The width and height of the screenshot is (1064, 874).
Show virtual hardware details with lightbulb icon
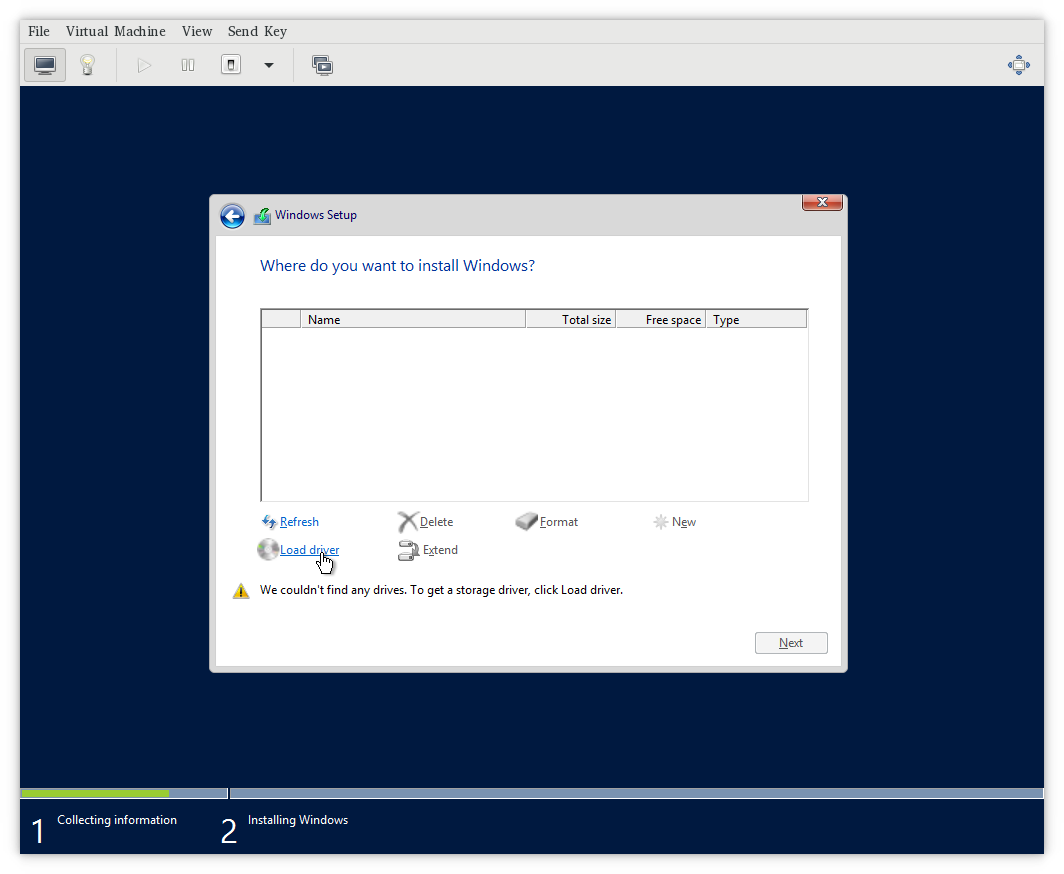coord(88,64)
